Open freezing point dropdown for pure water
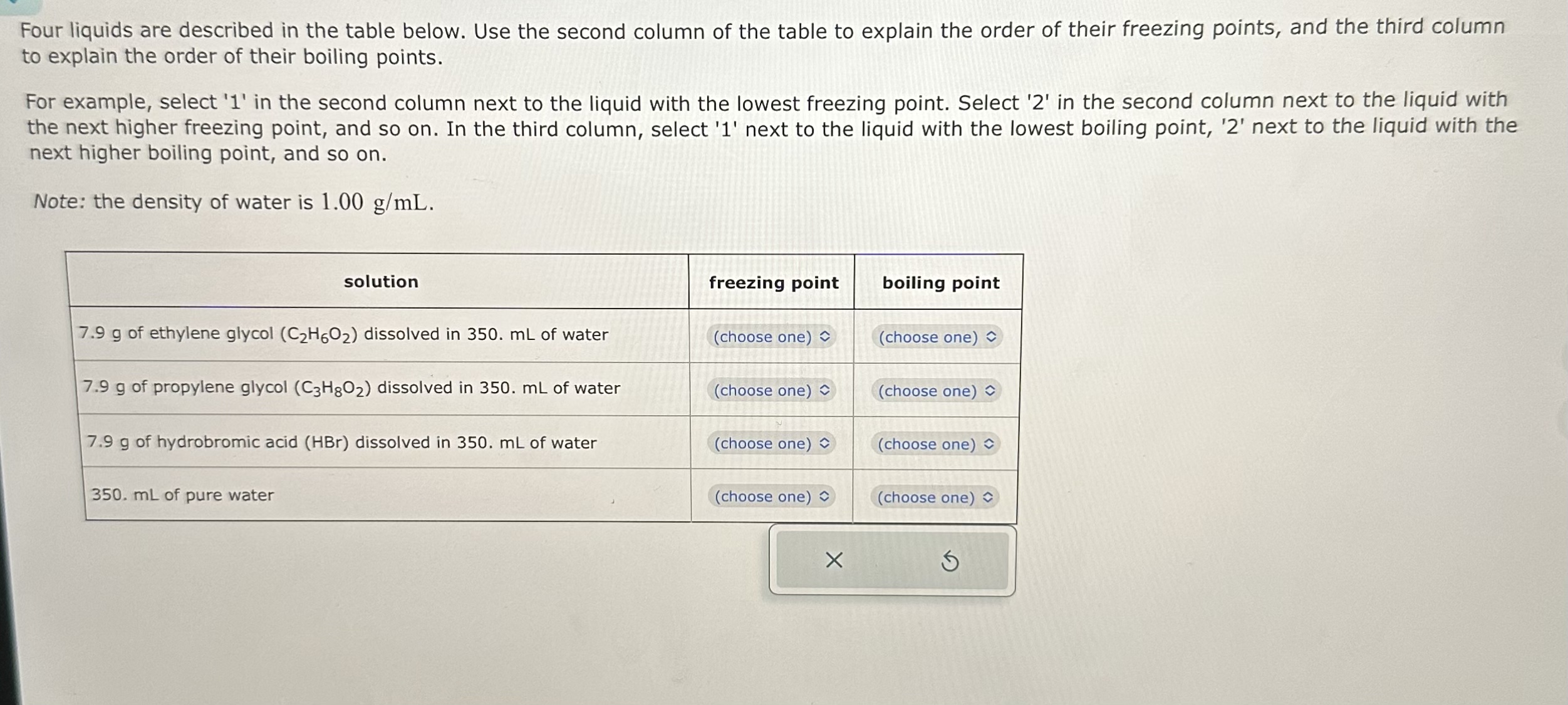Image resolution: width=1568 pixels, height=705 pixels. [x=772, y=497]
